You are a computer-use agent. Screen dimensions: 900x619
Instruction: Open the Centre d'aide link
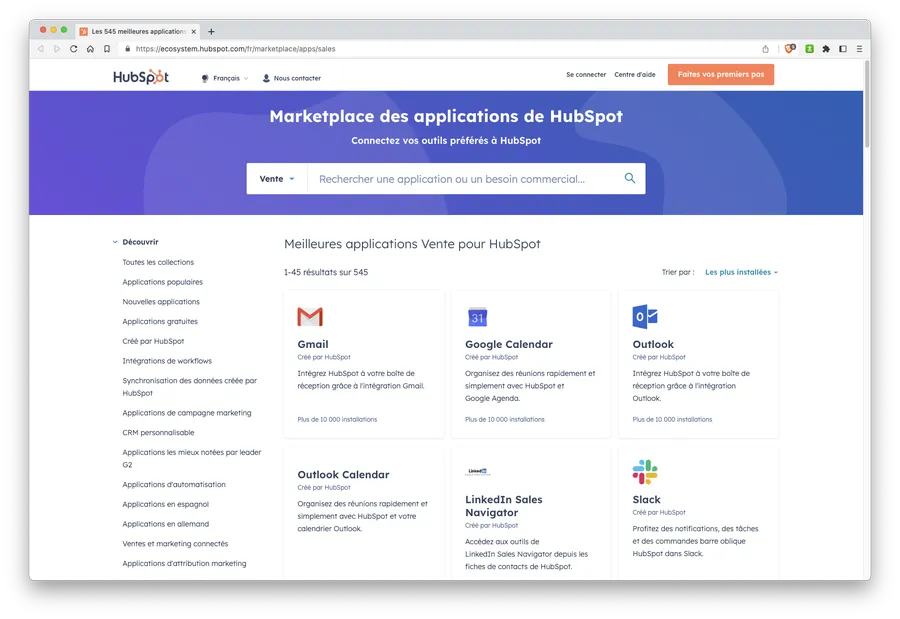coord(634,75)
